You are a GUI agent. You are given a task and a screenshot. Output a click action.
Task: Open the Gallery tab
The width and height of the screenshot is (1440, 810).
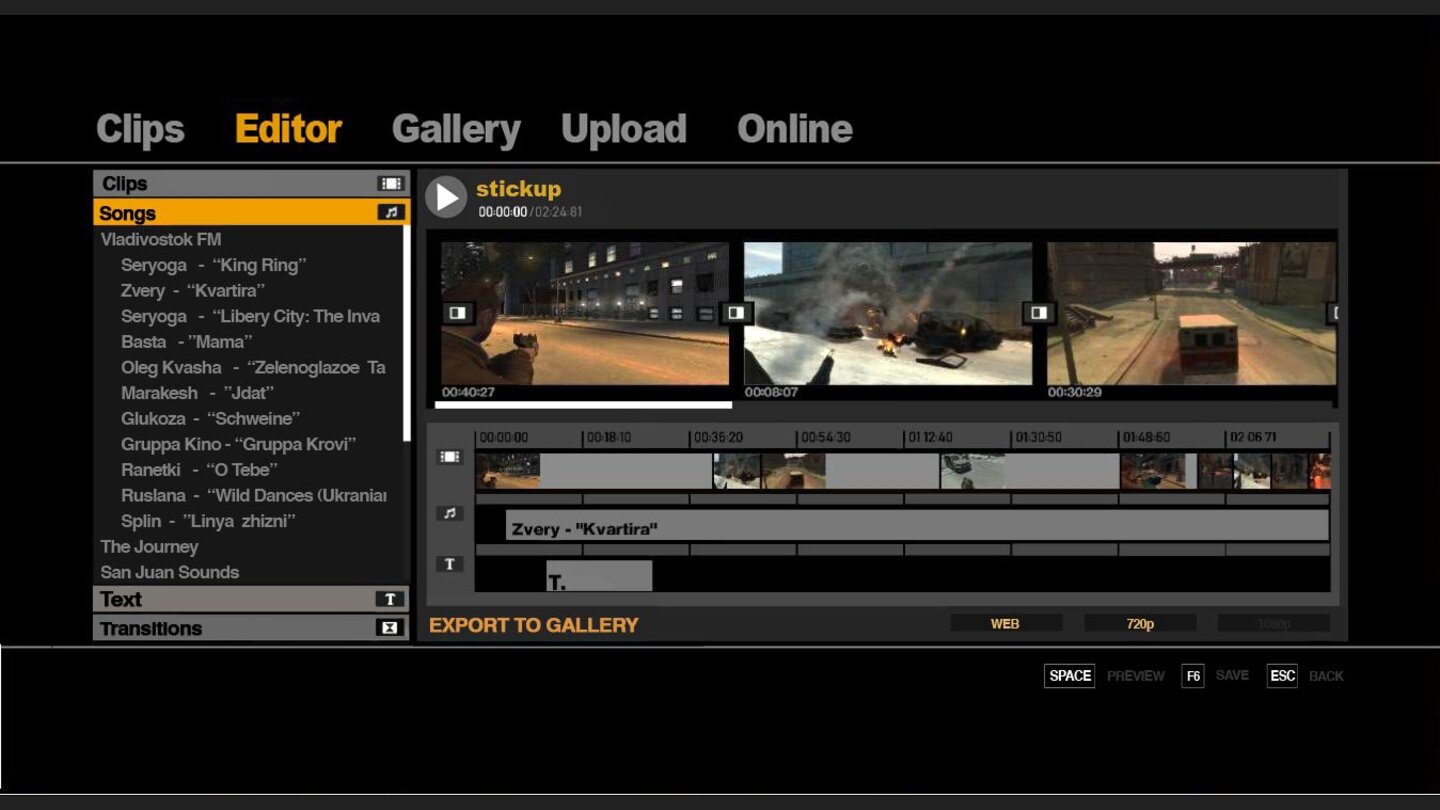coord(456,129)
